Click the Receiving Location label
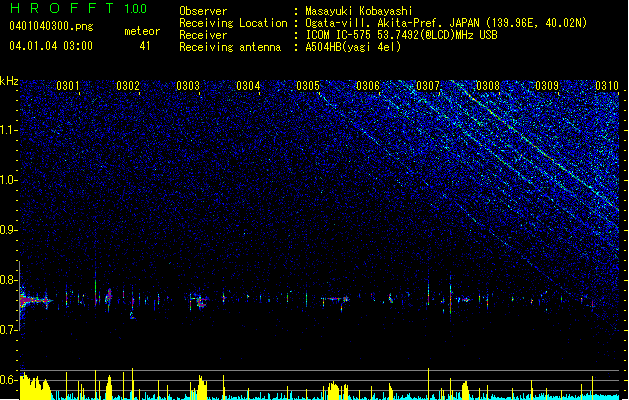629x400 pixels. click(233, 23)
